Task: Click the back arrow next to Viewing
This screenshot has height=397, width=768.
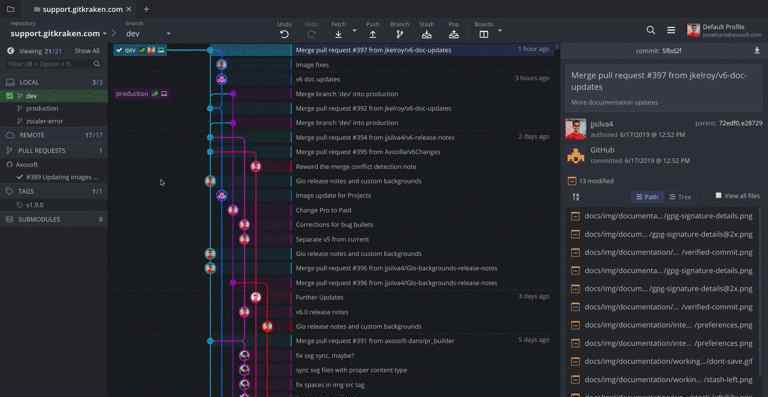Action: pos(11,50)
